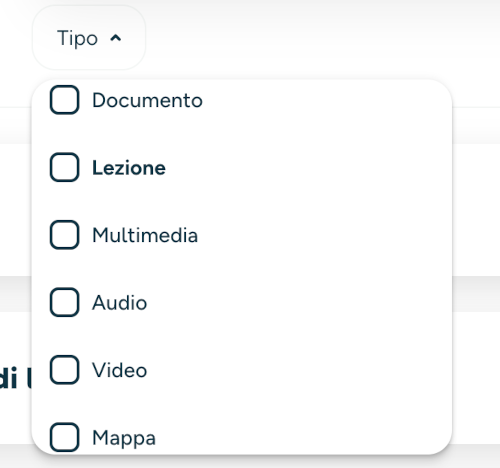This screenshot has height=468, width=500.
Task: Choose the Audio option text
Action: point(119,303)
